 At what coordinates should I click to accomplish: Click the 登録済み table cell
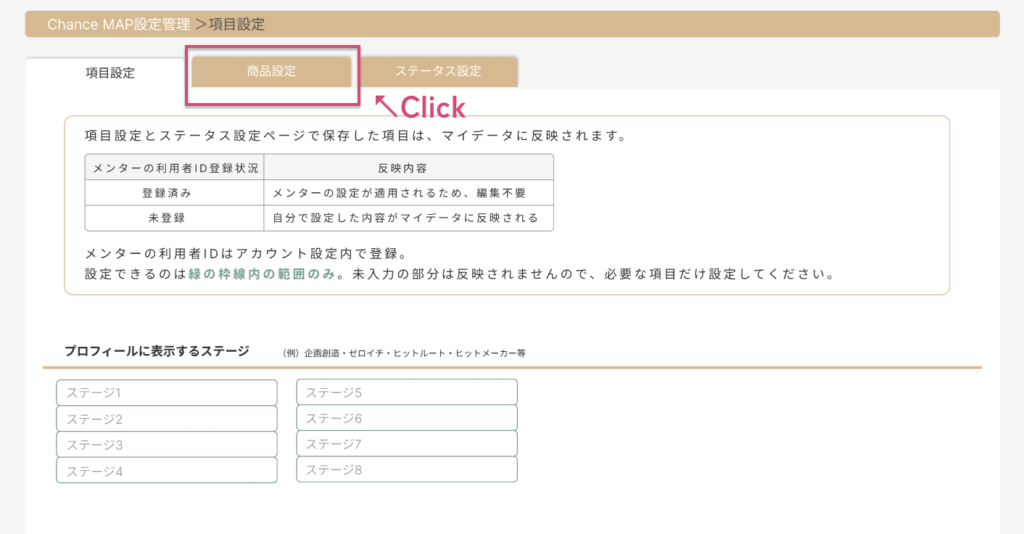[175, 192]
